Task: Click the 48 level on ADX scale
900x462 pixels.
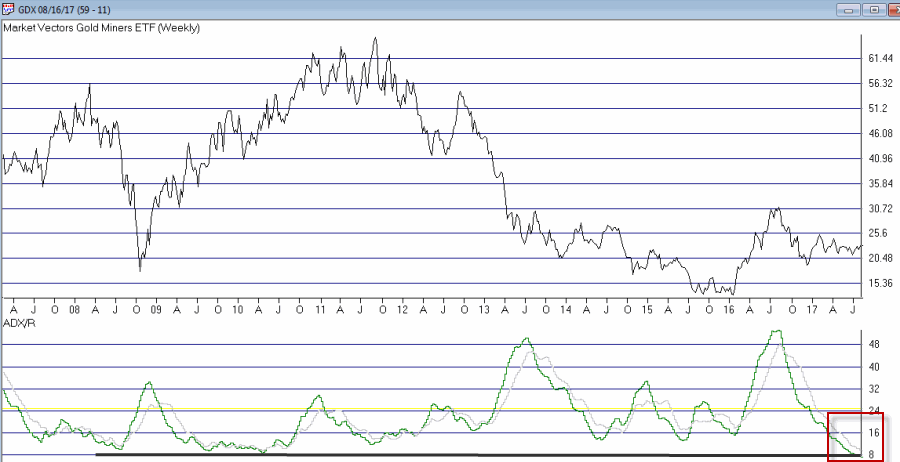Action: coord(875,345)
